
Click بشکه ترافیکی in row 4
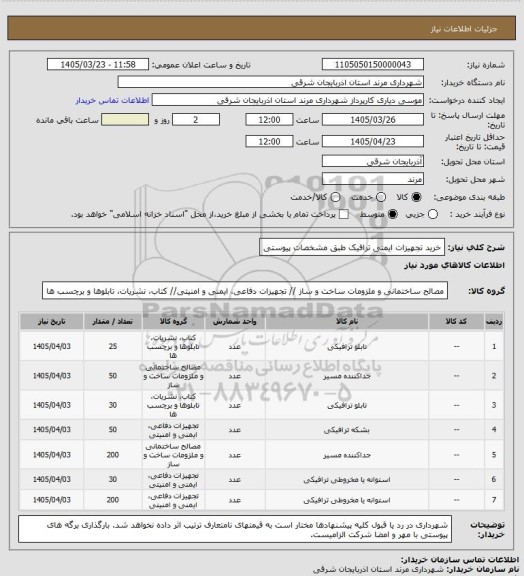coord(347,430)
